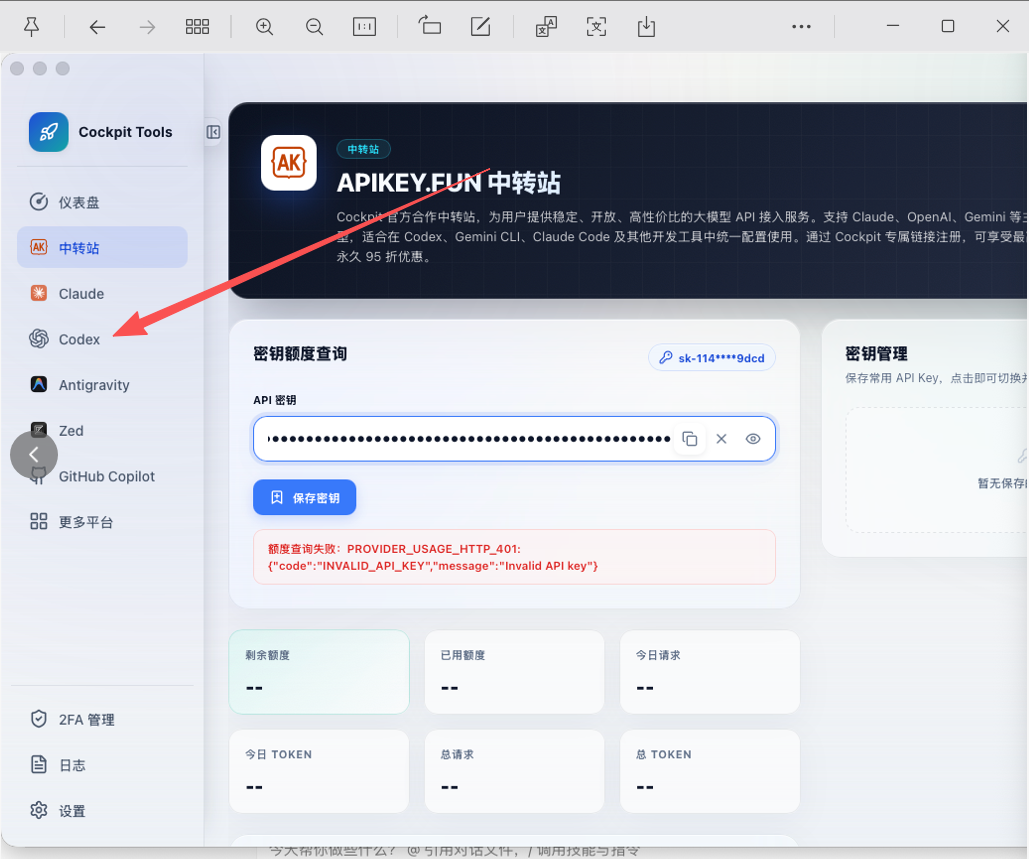Viewport: 1029px width, 859px height.
Task: Translate text in the image
Action: tap(546, 27)
